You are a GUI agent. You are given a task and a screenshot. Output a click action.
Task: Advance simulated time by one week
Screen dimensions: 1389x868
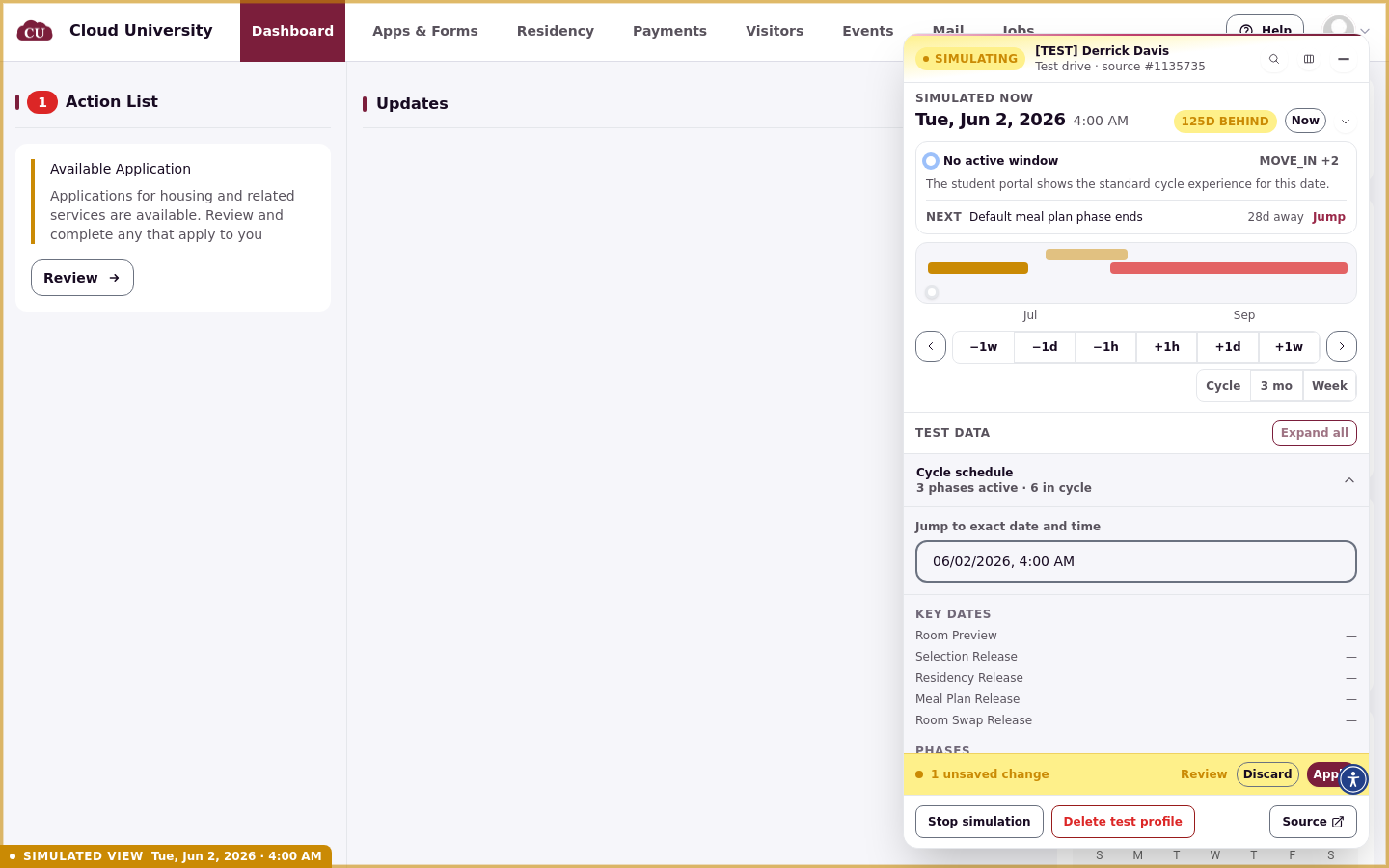(x=1289, y=347)
